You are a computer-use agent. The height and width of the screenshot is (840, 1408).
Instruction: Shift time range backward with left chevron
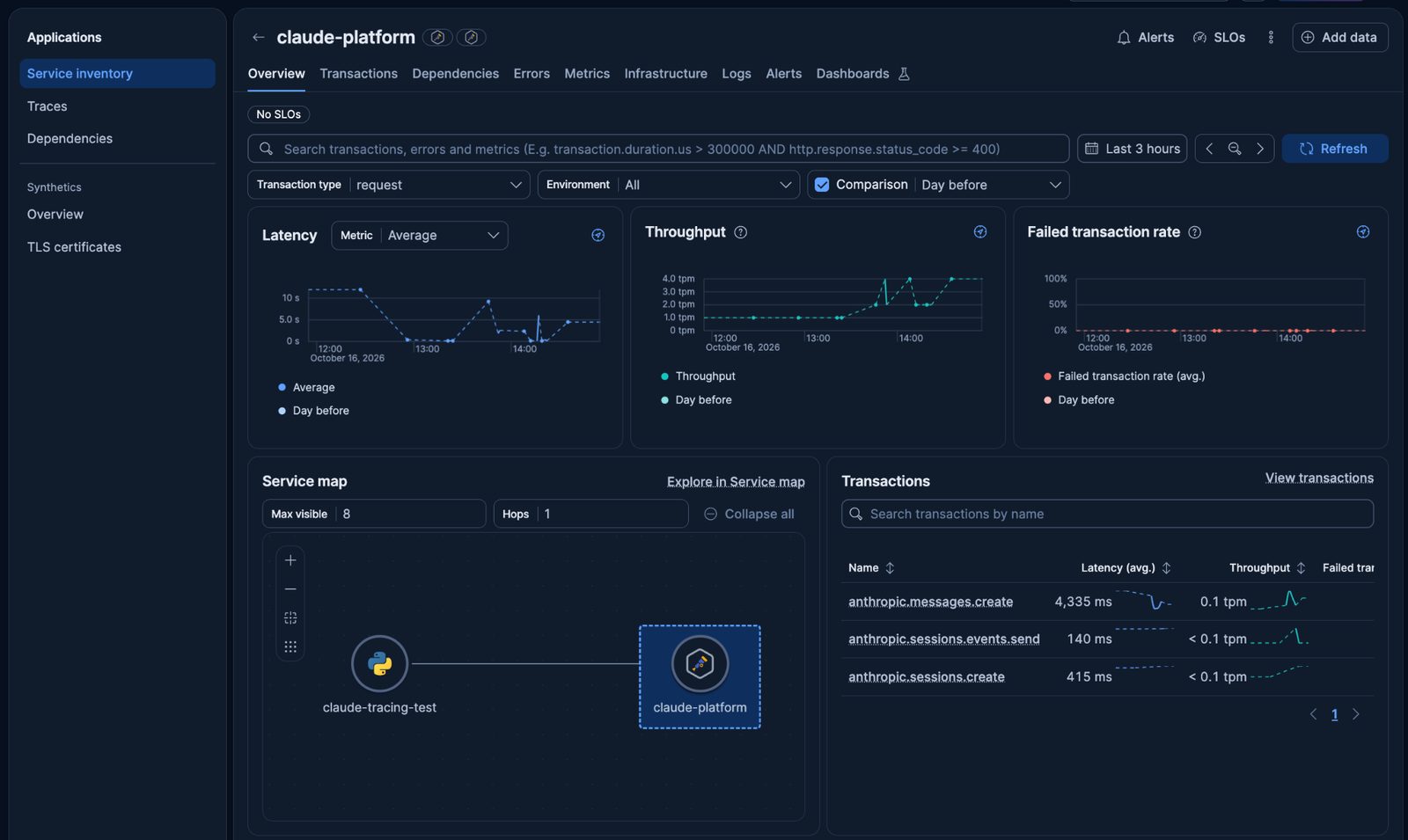(1209, 149)
